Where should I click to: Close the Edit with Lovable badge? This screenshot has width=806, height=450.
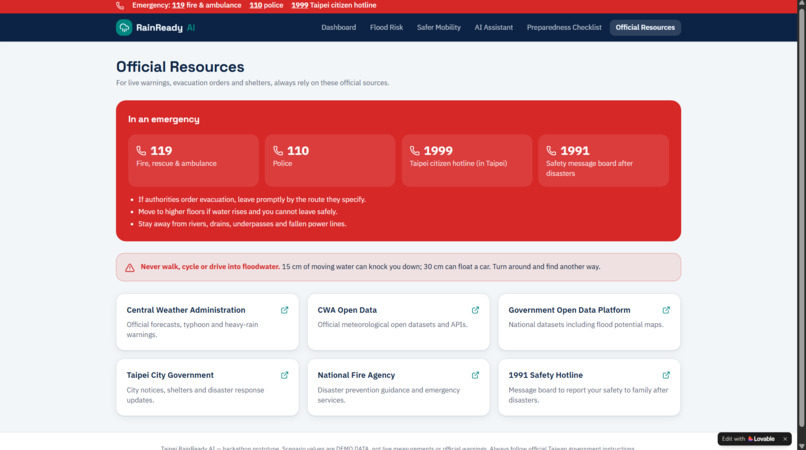(785, 439)
